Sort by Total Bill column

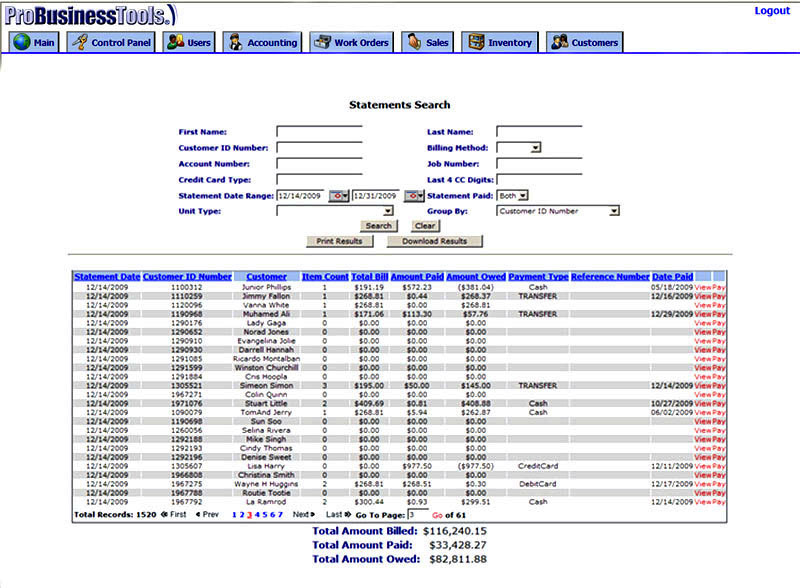pyautogui.click(x=370, y=277)
